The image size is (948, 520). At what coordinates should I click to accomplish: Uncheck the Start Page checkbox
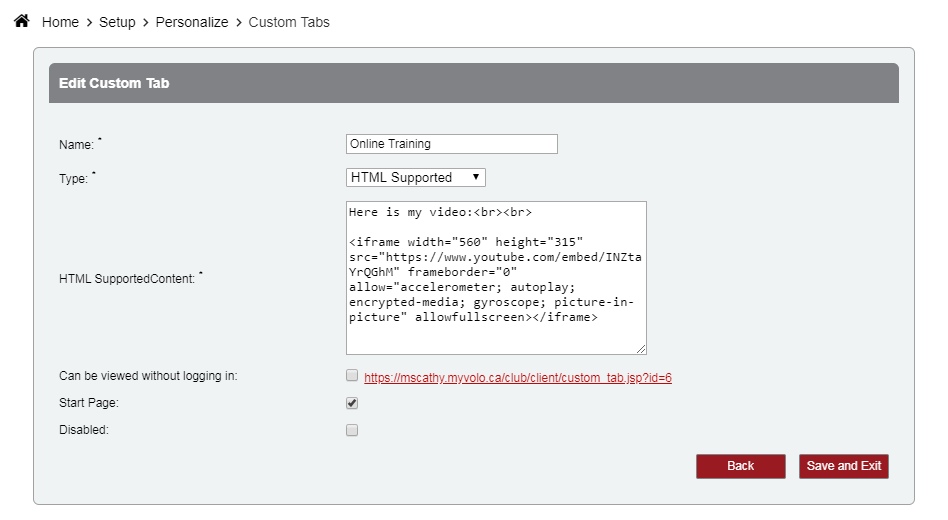[x=351, y=403]
